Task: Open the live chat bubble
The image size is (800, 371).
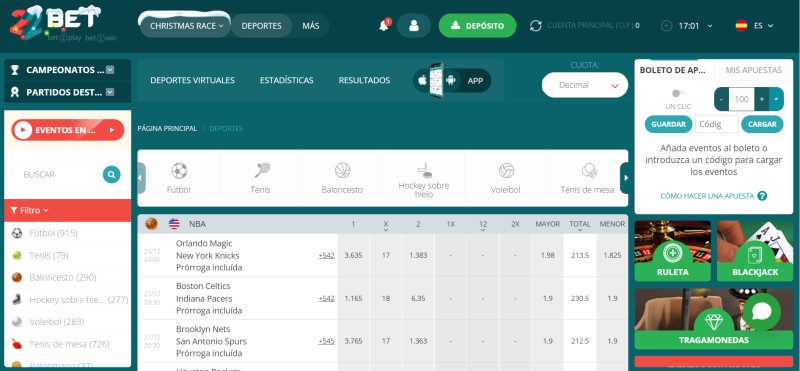Action: pyautogui.click(x=762, y=311)
